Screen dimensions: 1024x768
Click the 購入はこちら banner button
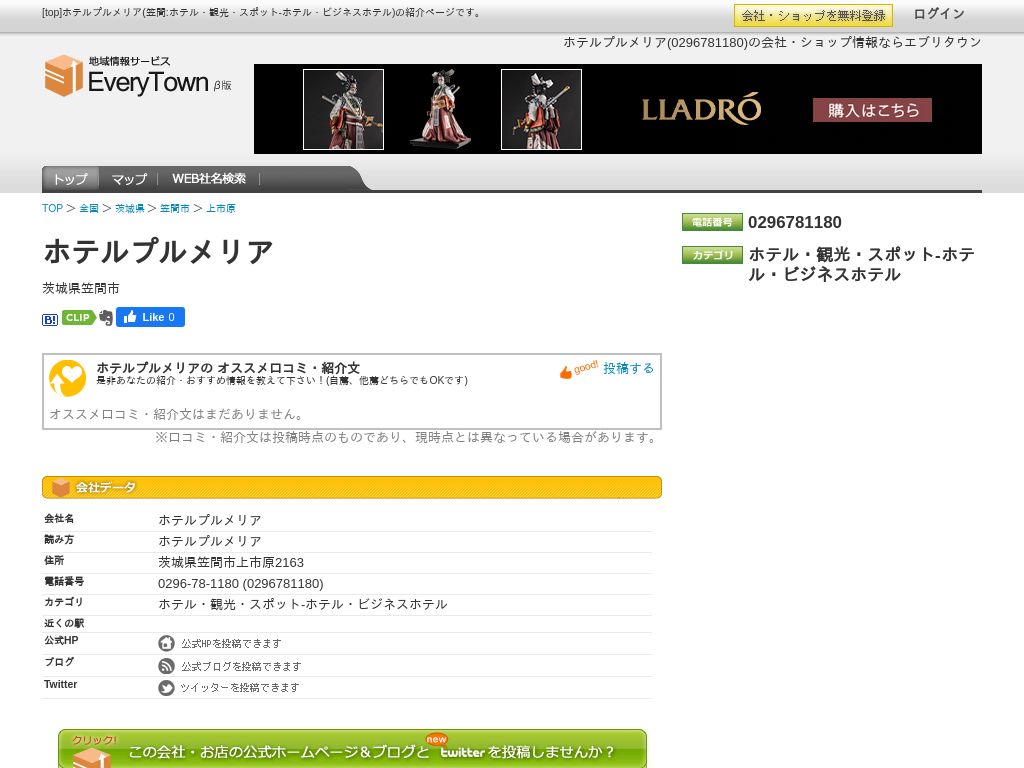[x=872, y=110]
